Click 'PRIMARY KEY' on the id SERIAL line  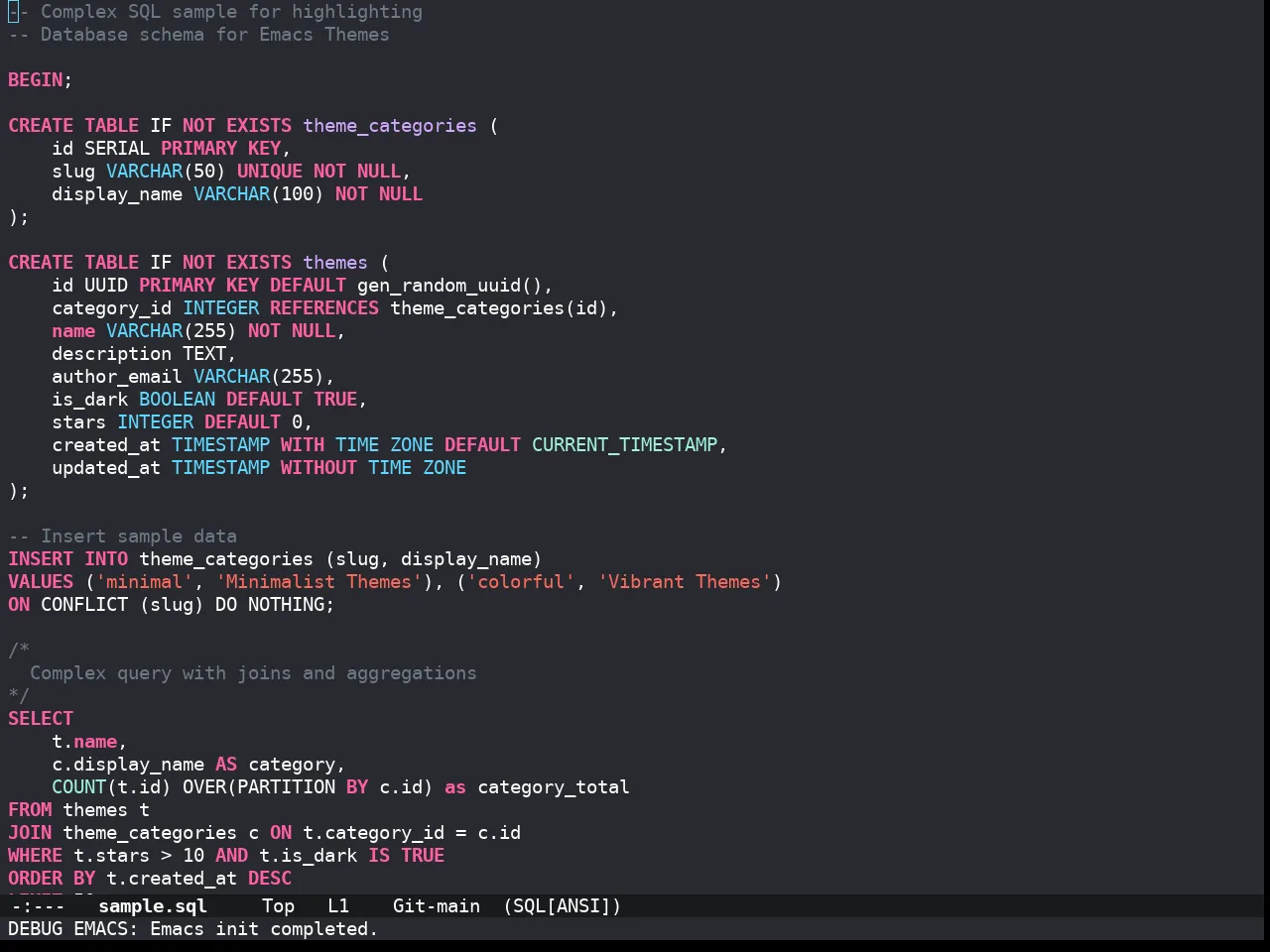point(221,148)
